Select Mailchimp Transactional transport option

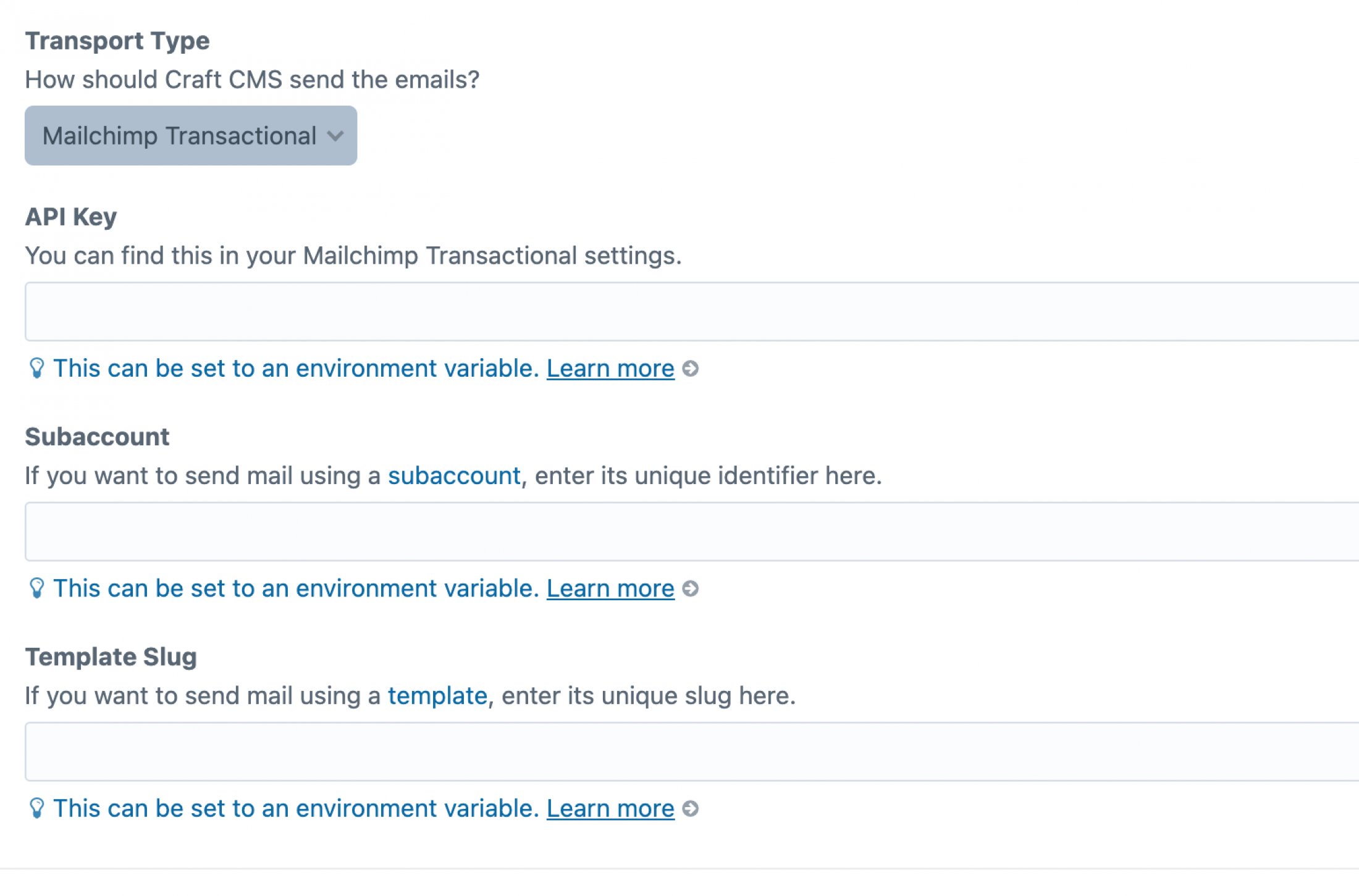[179, 136]
